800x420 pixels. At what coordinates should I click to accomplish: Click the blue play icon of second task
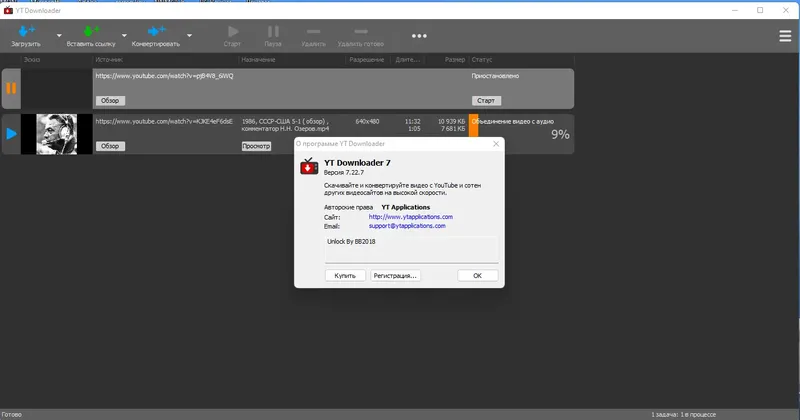(11, 134)
